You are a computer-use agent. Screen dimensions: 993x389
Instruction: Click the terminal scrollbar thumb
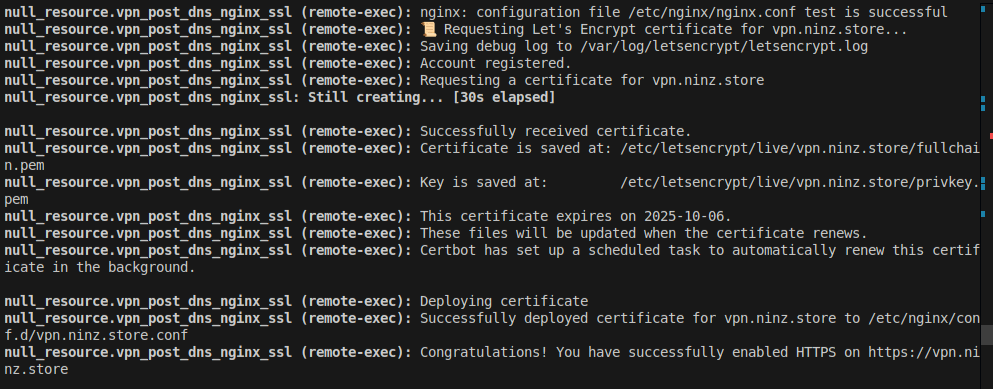coord(987,335)
